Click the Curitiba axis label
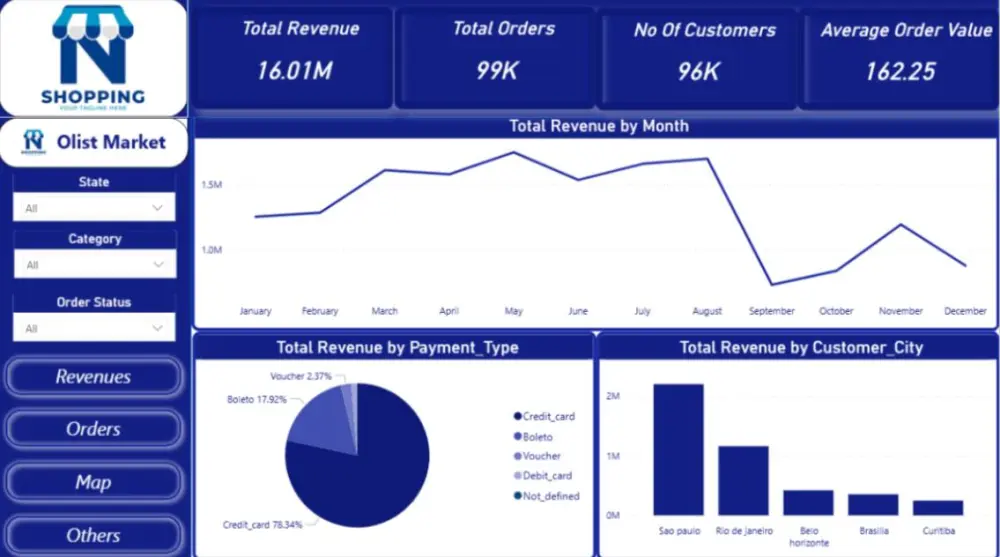 pyautogui.click(x=939, y=531)
